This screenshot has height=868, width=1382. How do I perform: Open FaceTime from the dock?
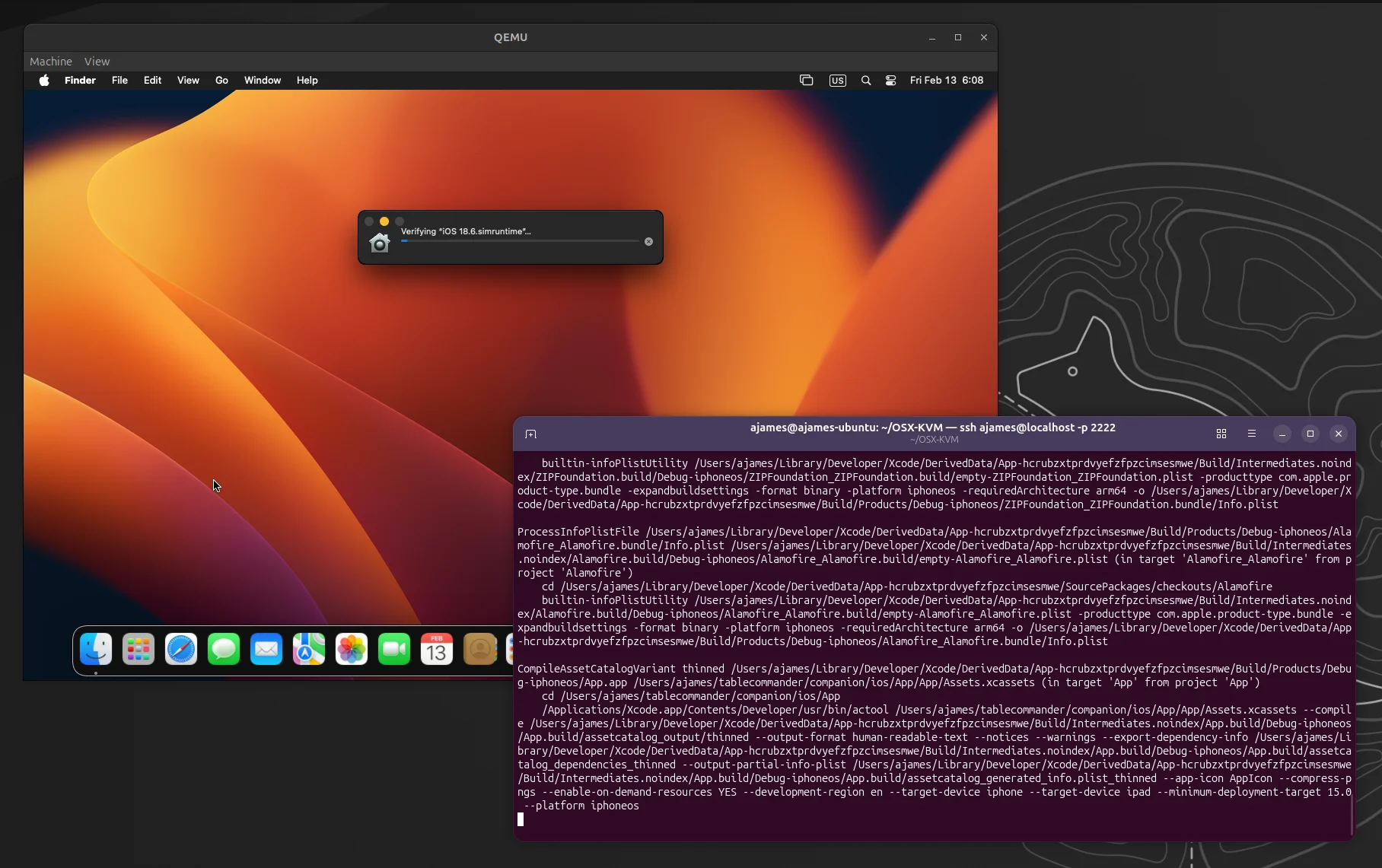(x=393, y=649)
